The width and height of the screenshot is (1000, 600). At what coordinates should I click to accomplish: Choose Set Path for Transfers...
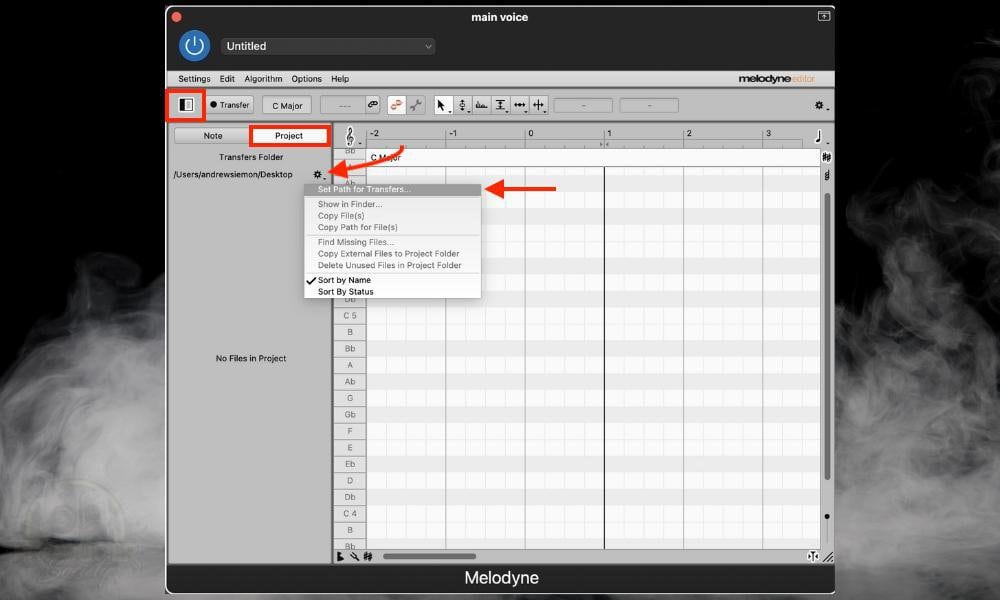pyautogui.click(x=392, y=189)
